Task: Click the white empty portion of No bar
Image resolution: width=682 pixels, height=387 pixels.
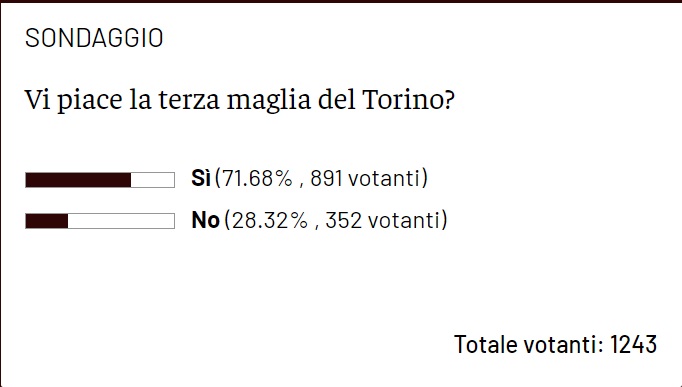Action: (x=121, y=221)
